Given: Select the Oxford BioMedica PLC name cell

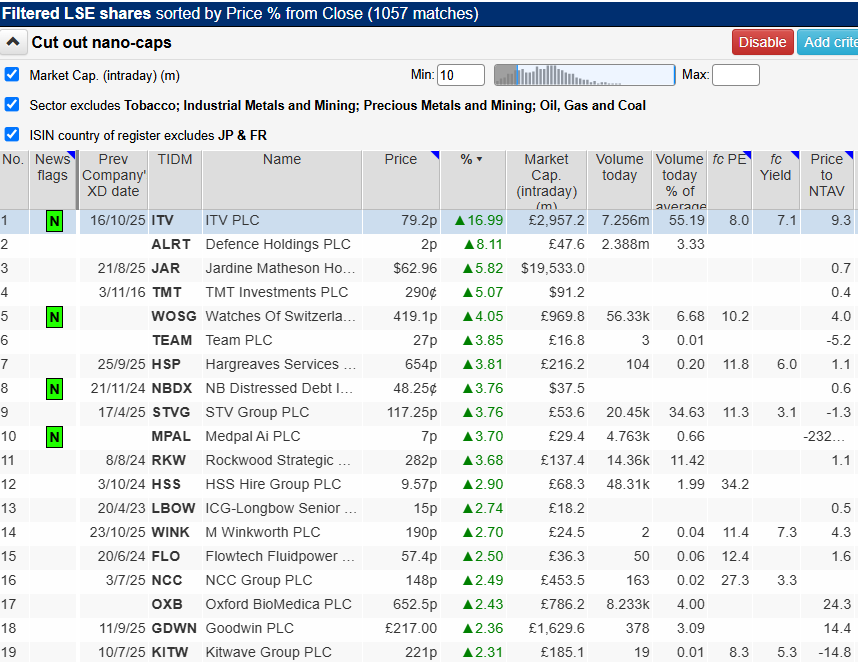Looking at the screenshot, I should tap(282, 605).
